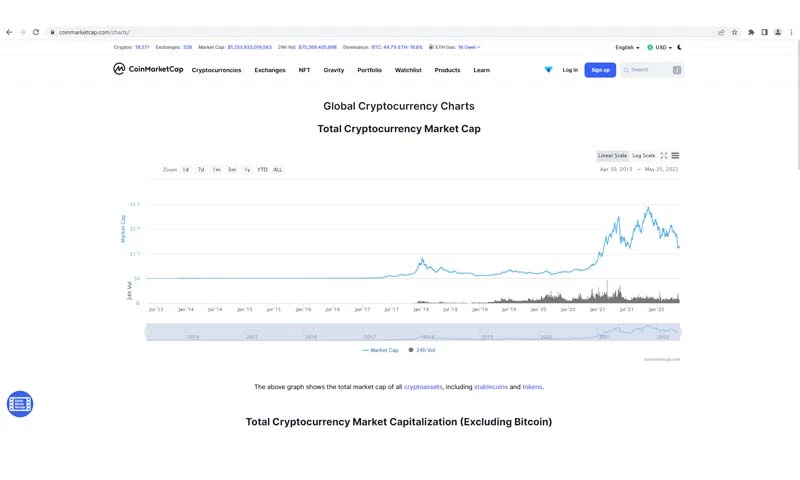Switch chart to Log Scale

(643, 156)
